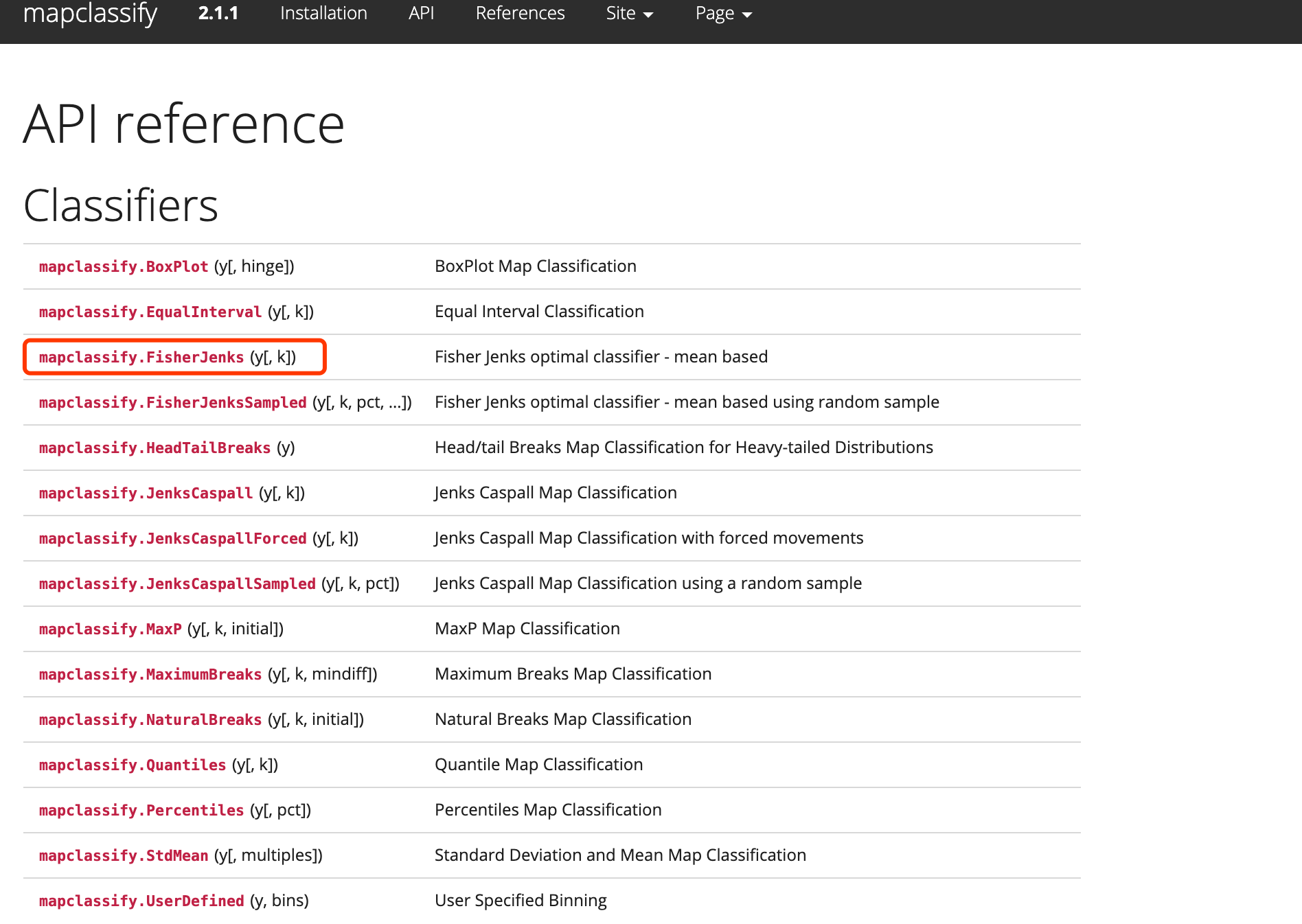
Task: Click the mapclassify home logo
Action: click(90, 13)
